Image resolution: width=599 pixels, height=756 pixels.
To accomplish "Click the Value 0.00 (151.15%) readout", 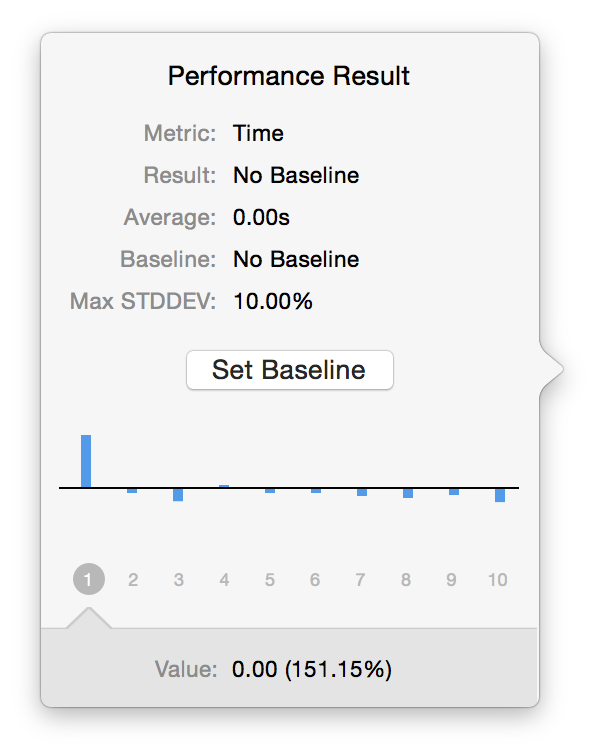I will point(312,669).
